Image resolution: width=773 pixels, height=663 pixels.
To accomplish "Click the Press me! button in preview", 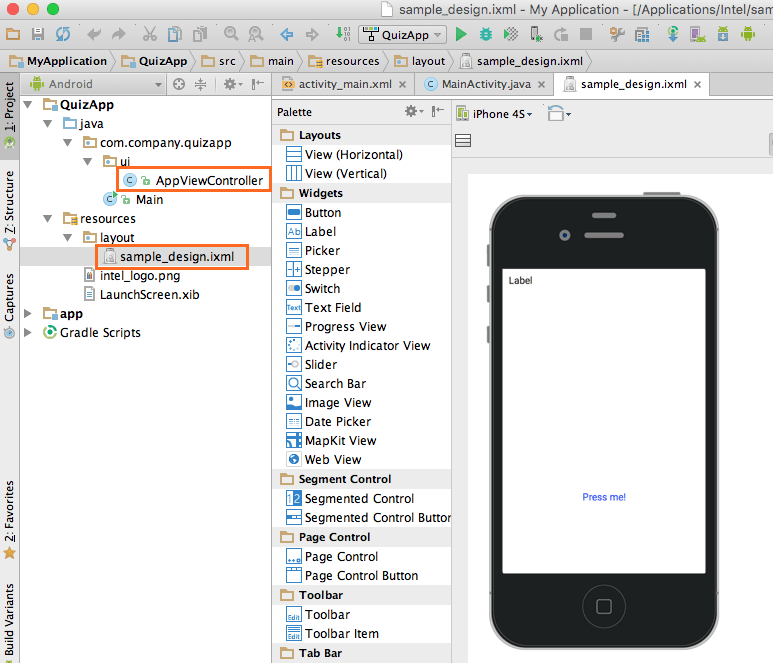I will point(604,497).
